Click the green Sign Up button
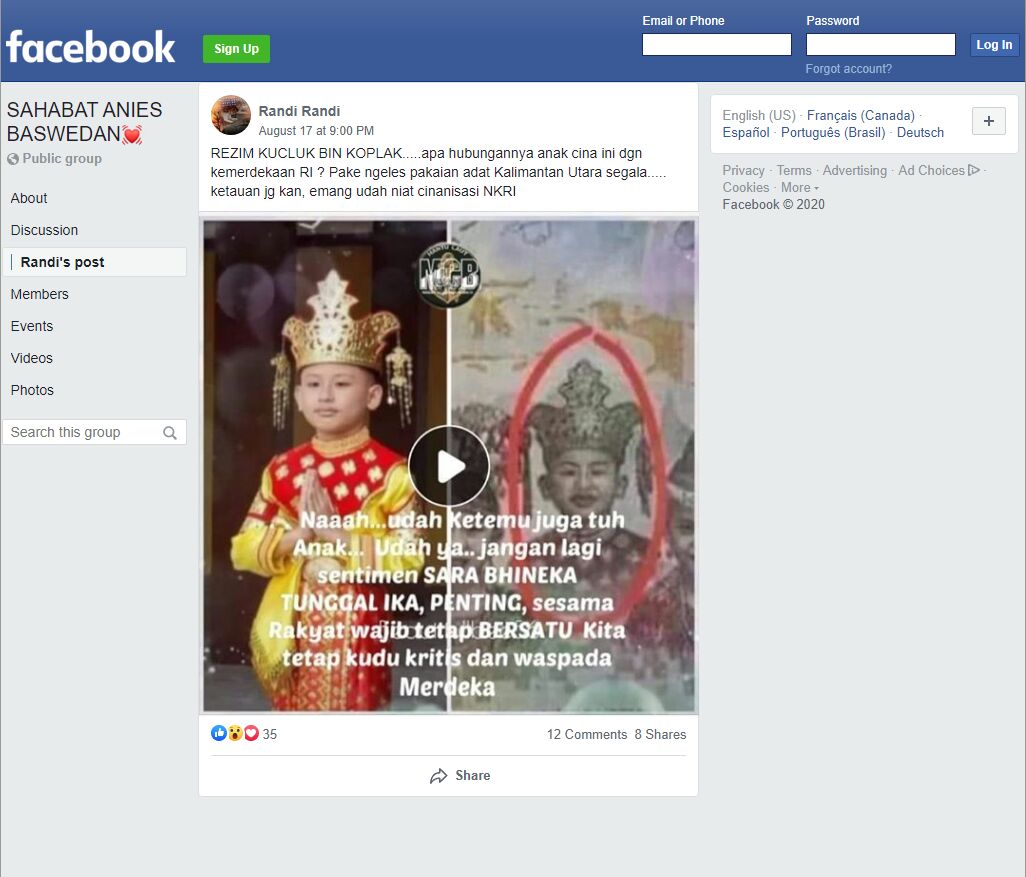Screen dimensions: 1026x877 236,49
